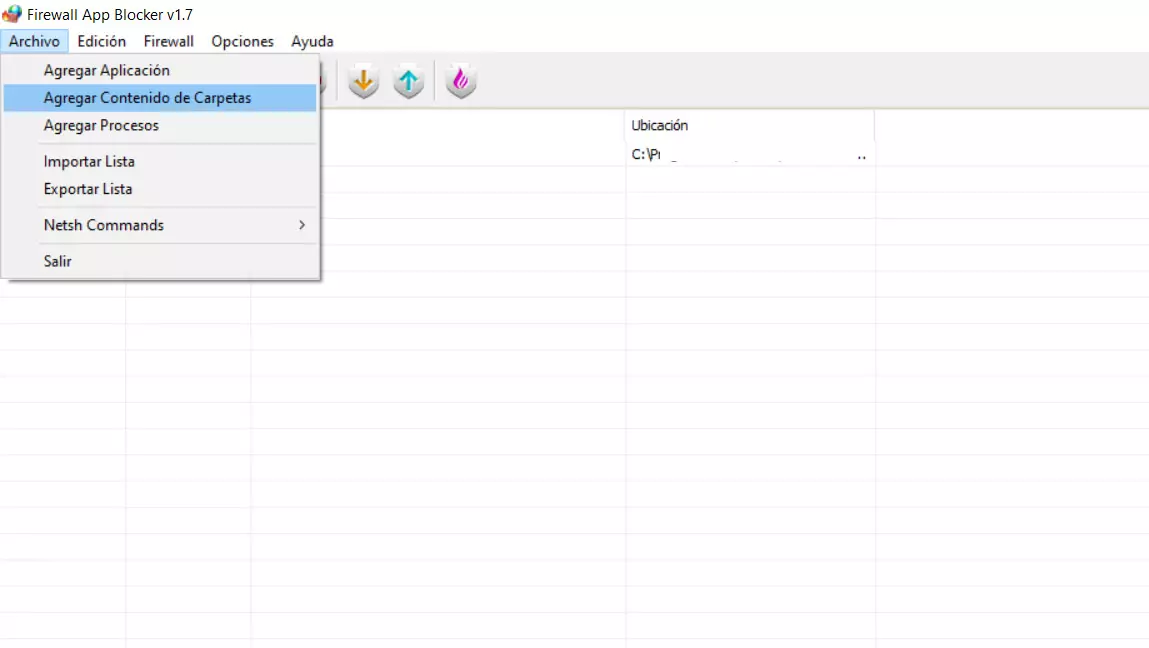The image size is (1149, 648).
Task: Click the Ubicación column header
Action: point(750,125)
